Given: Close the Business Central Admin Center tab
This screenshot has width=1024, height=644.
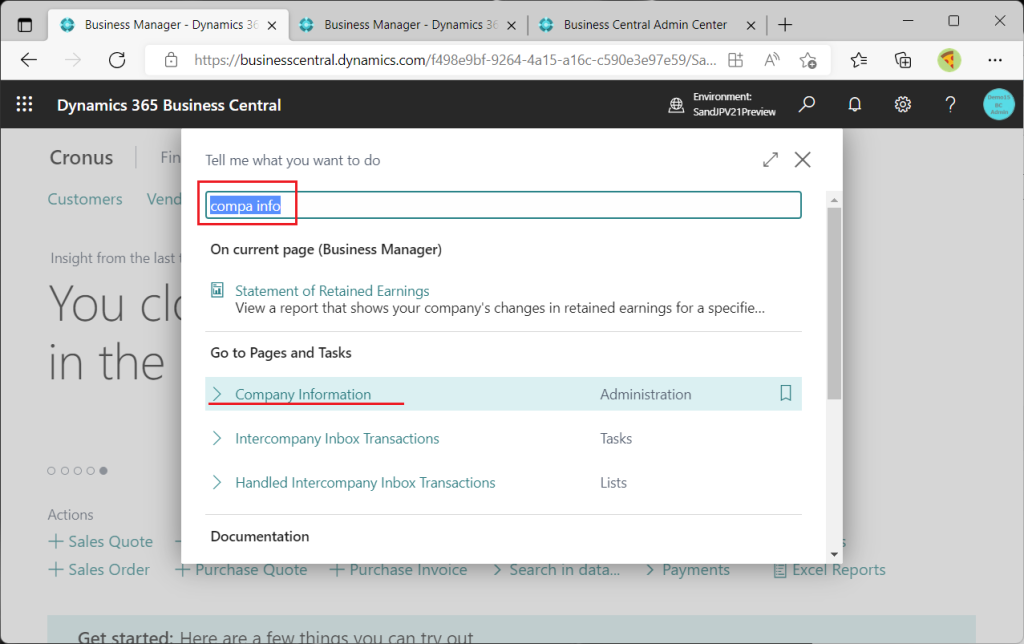Looking at the screenshot, I should (x=751, y=25).
